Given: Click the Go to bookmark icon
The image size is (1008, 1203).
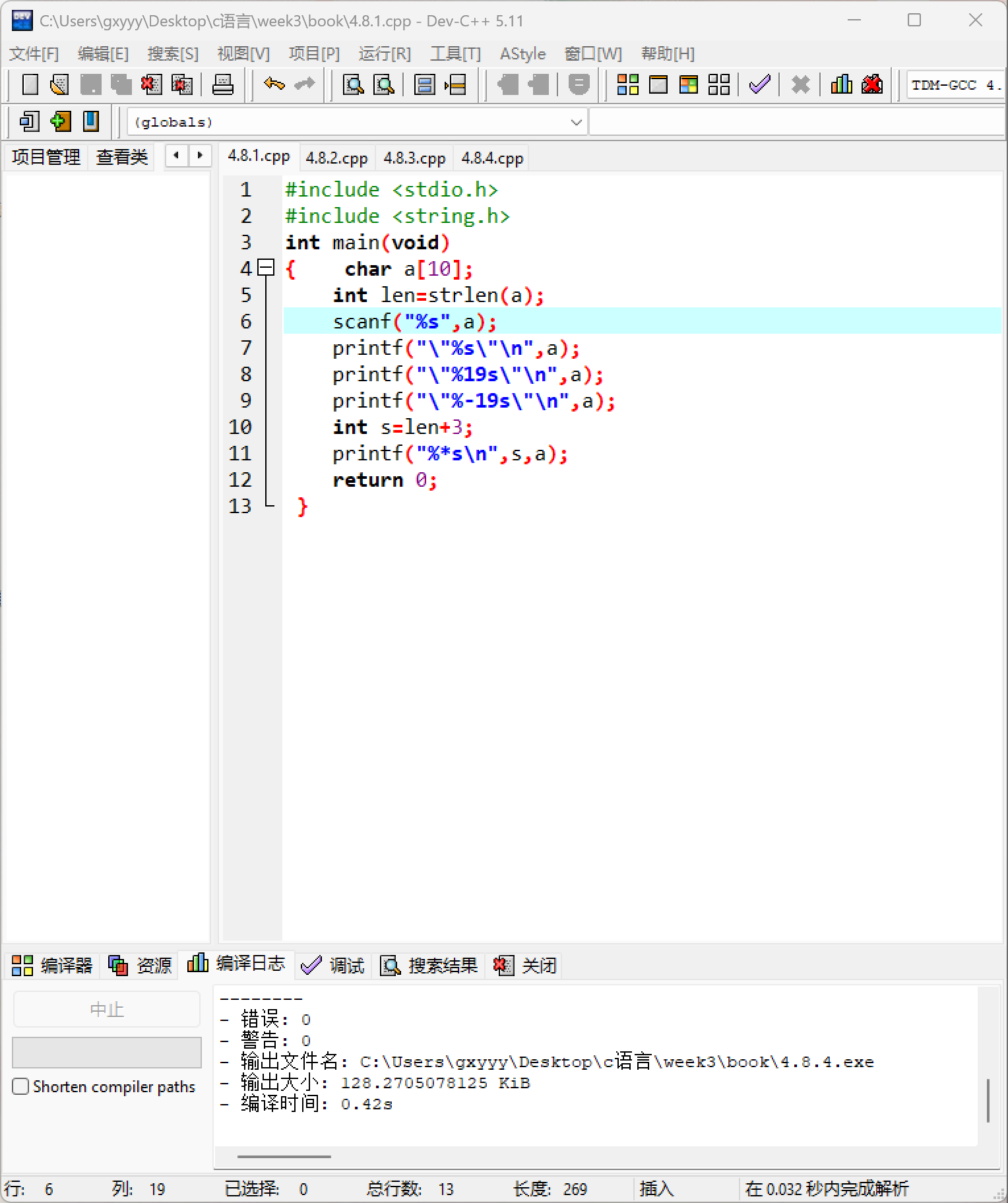Looking at the screenshot, I should point(91,121).
